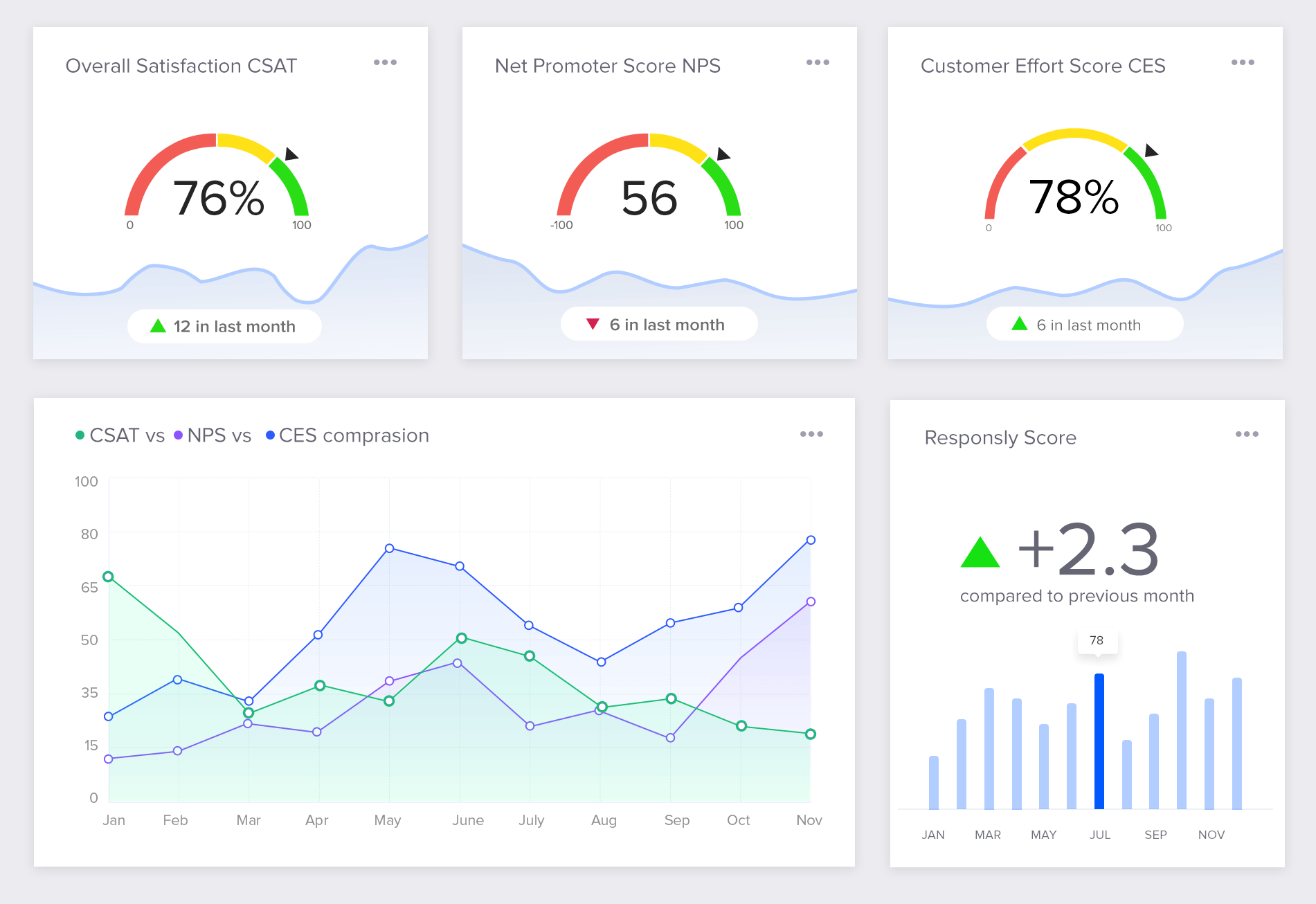The width and height of the screenshot is (1316, 904).
Task: Click the green up arrow near +2.3
Action: tap(979, 552)
